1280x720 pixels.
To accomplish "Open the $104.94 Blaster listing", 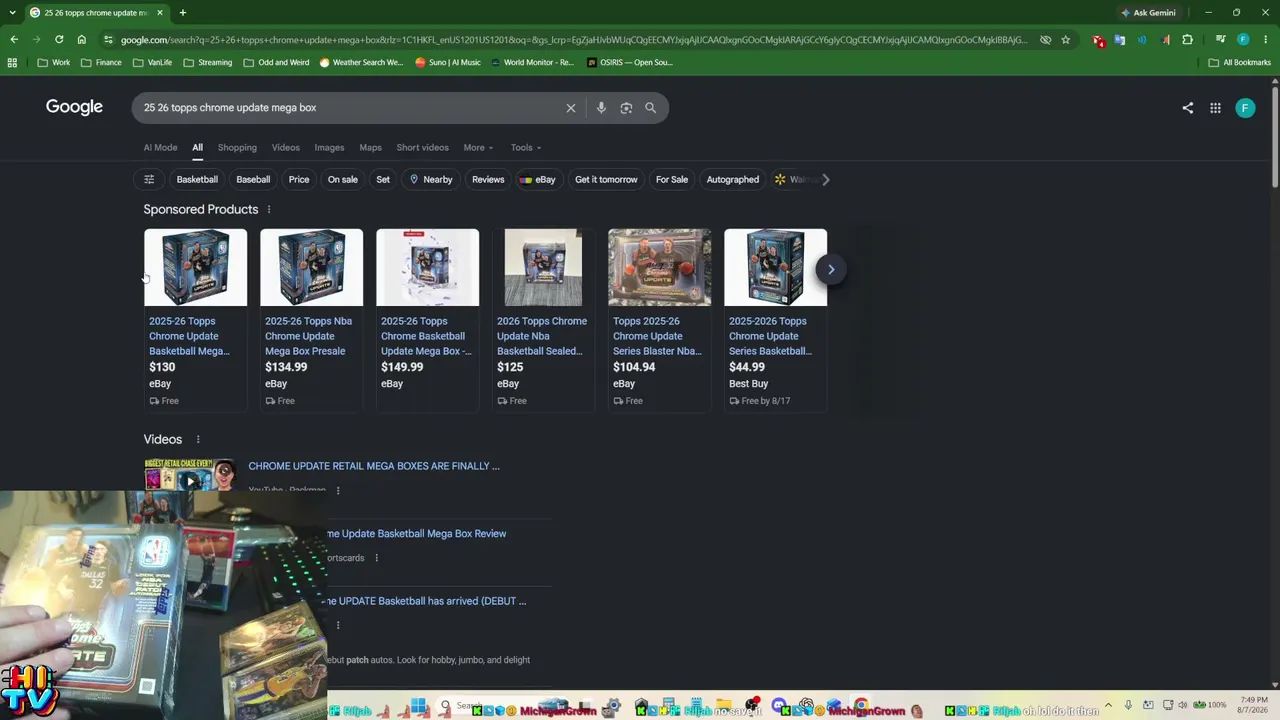I will click(x=659, y=319).
